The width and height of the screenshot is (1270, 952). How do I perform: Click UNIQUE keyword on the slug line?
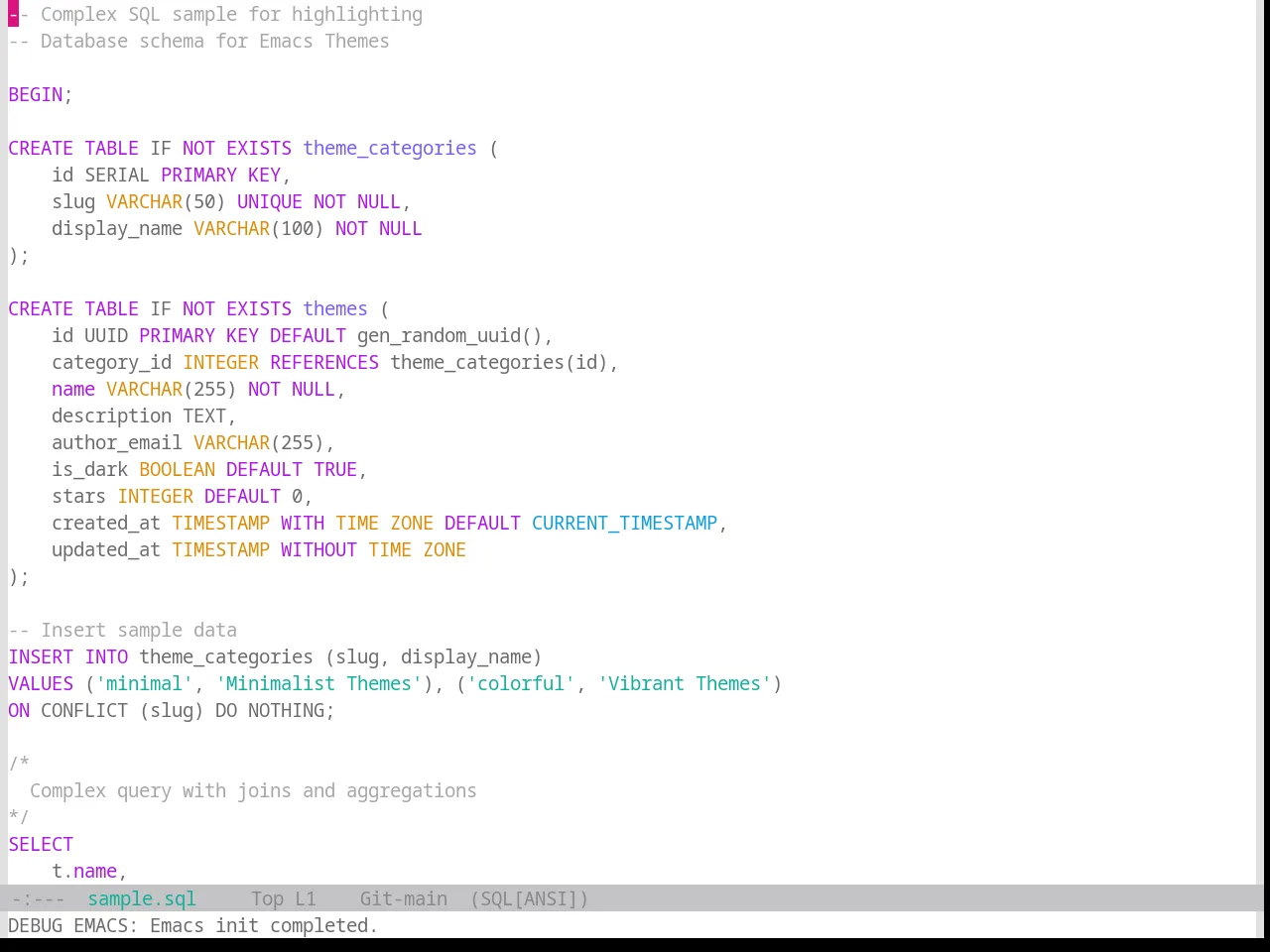tap(270, 201)
